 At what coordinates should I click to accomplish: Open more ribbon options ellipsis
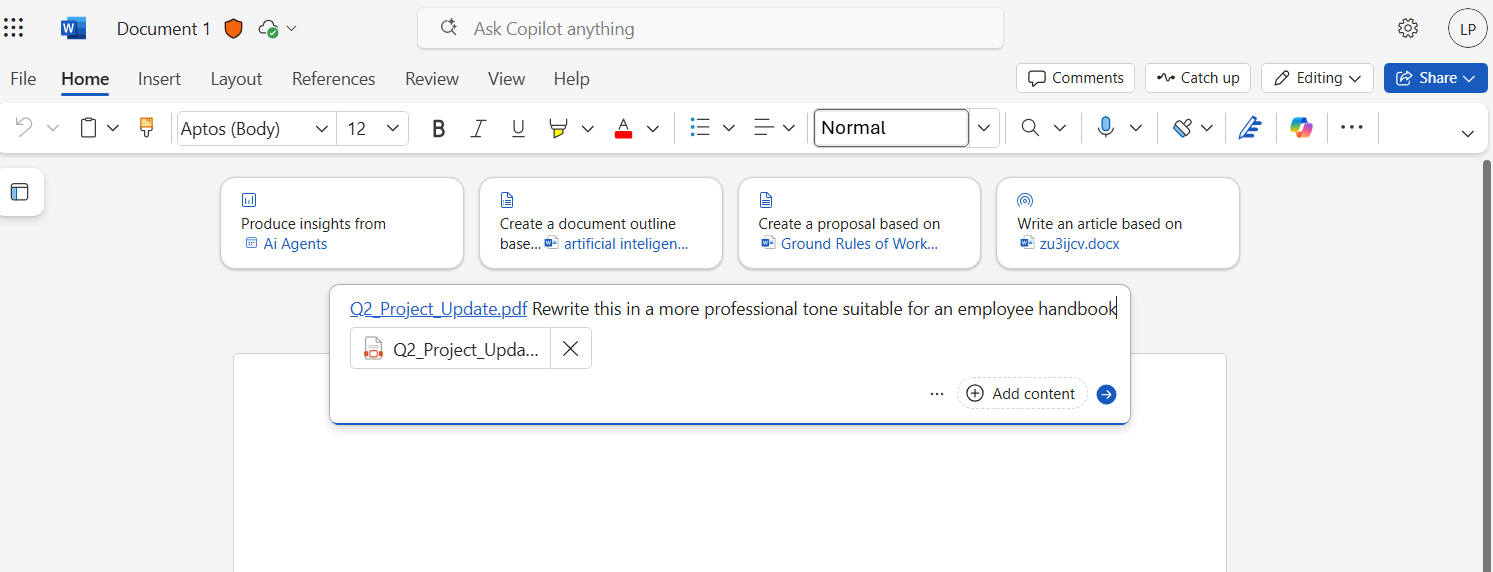click(x=1352, y=128)
